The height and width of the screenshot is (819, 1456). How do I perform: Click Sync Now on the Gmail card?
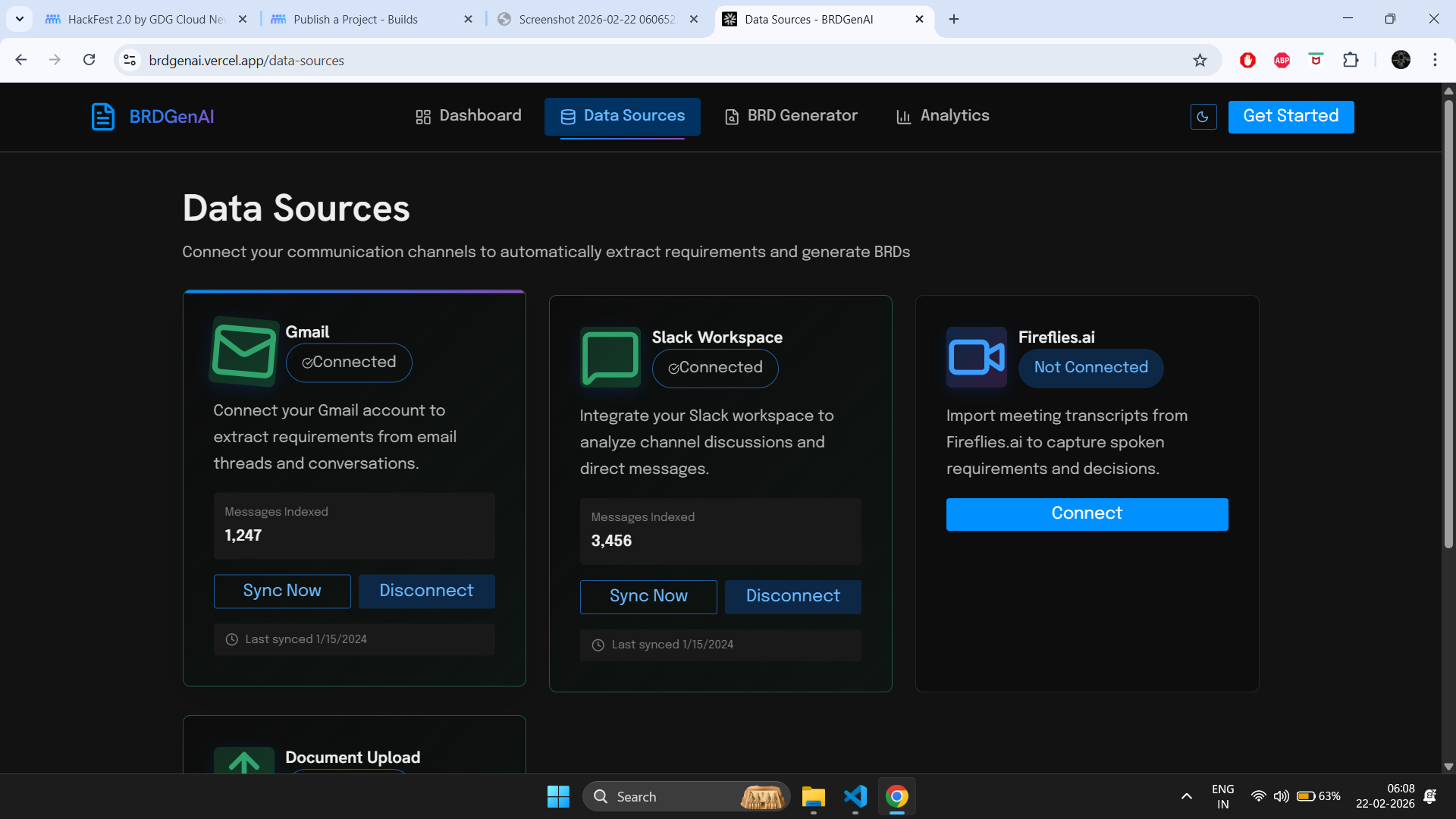click(x=282, y=591)
